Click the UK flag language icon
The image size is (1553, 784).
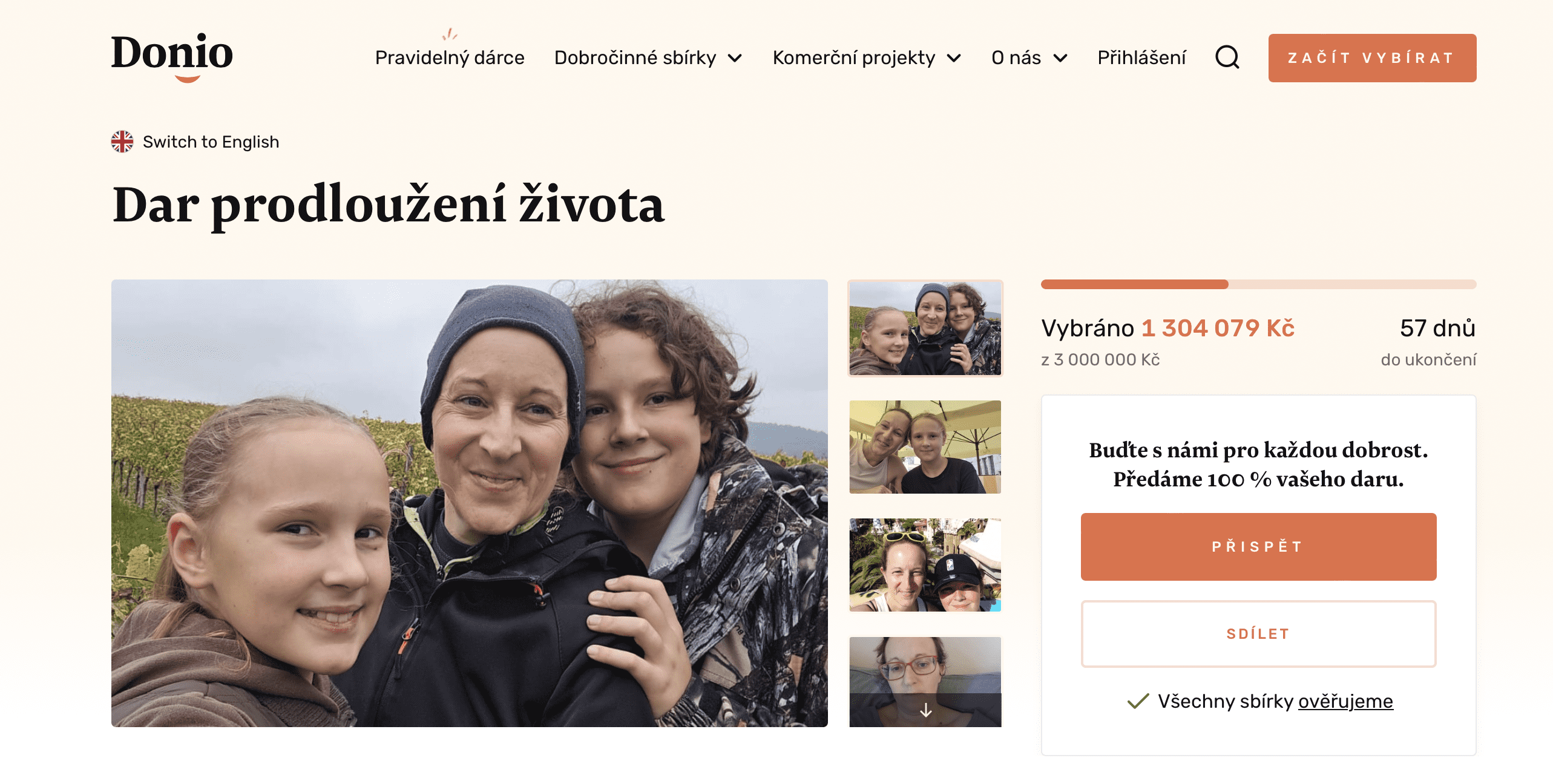[x=122, y=142]
